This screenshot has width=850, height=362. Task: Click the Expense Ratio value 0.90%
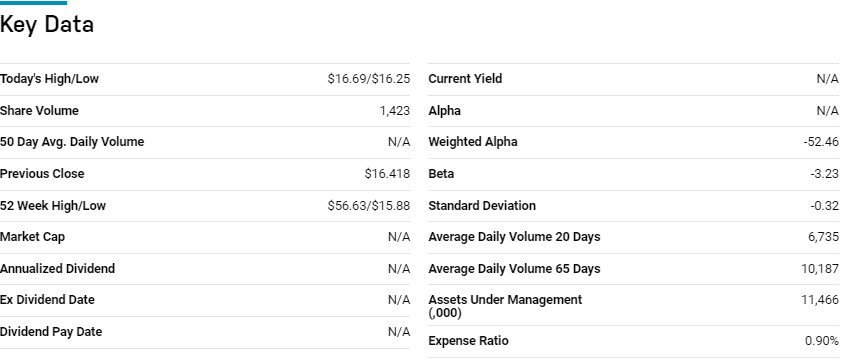point(822,341)
